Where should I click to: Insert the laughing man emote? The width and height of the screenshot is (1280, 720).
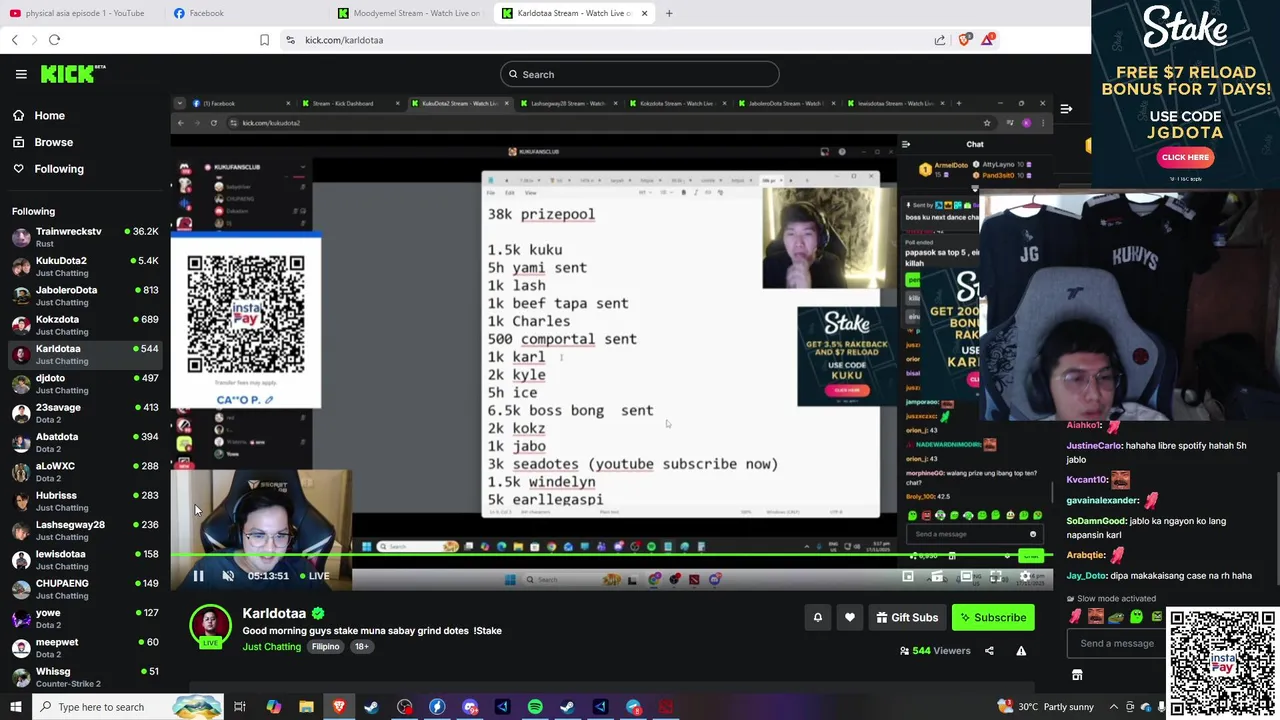pos(1095,616)
